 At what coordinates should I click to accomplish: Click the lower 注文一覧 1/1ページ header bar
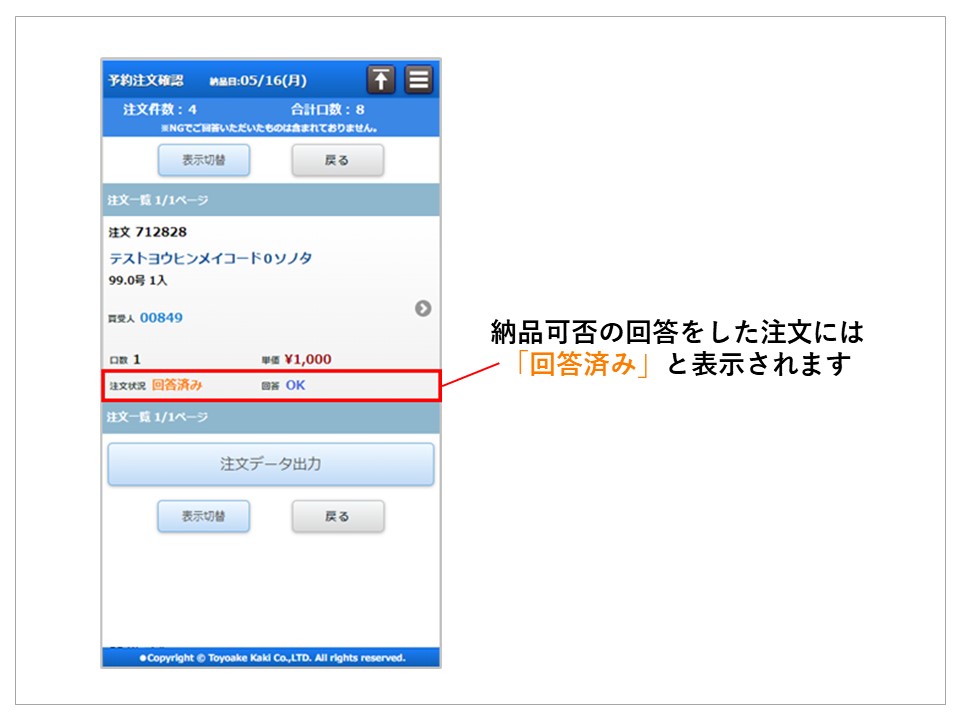tap(271, 417)
